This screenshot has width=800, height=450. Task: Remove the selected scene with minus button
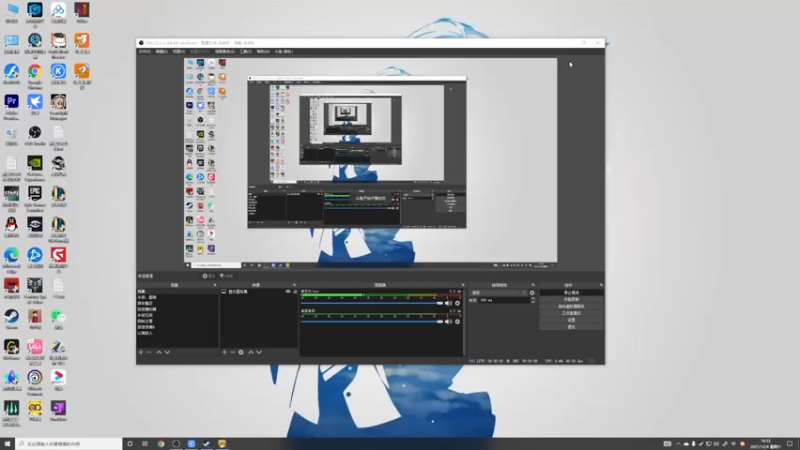tap(149, 352)
